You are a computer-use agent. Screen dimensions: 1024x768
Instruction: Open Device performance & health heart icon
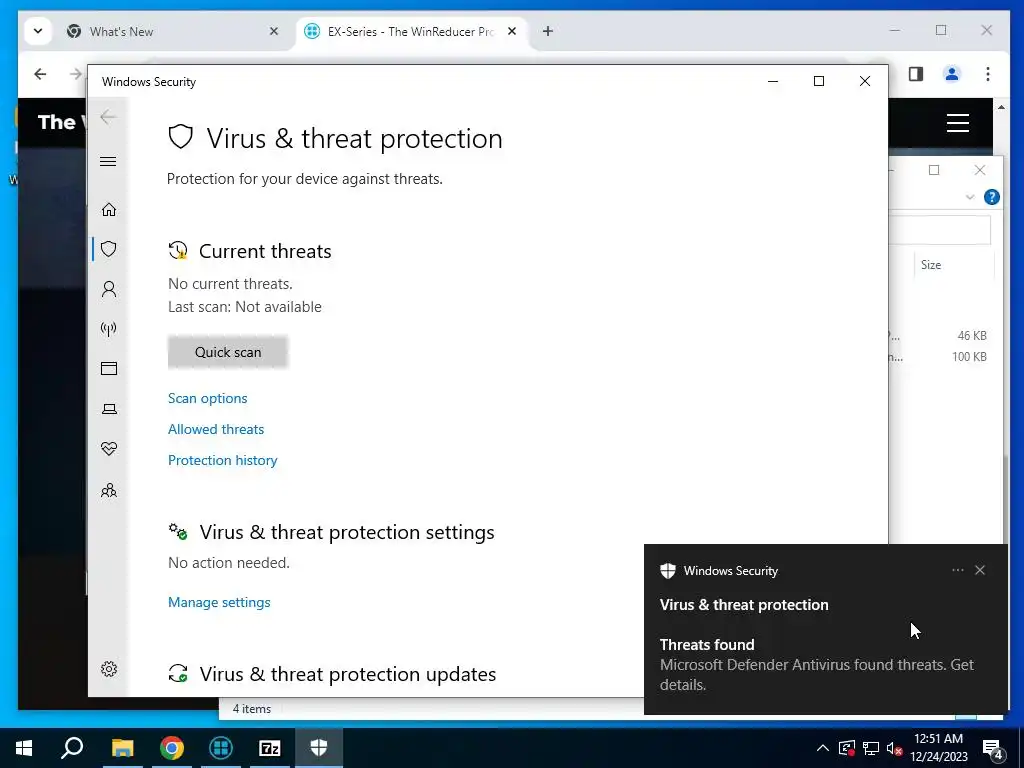pyautogui.click(x=109, y=449)
